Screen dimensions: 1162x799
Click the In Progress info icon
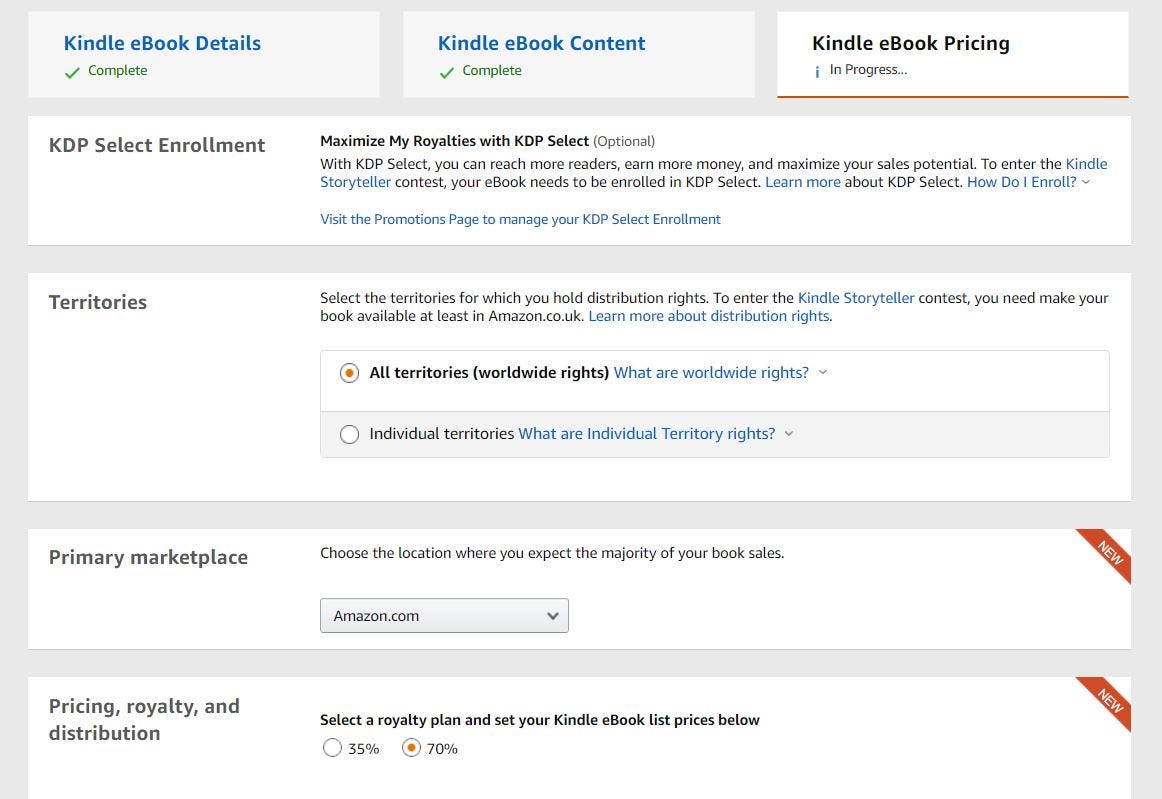(817, 72)
